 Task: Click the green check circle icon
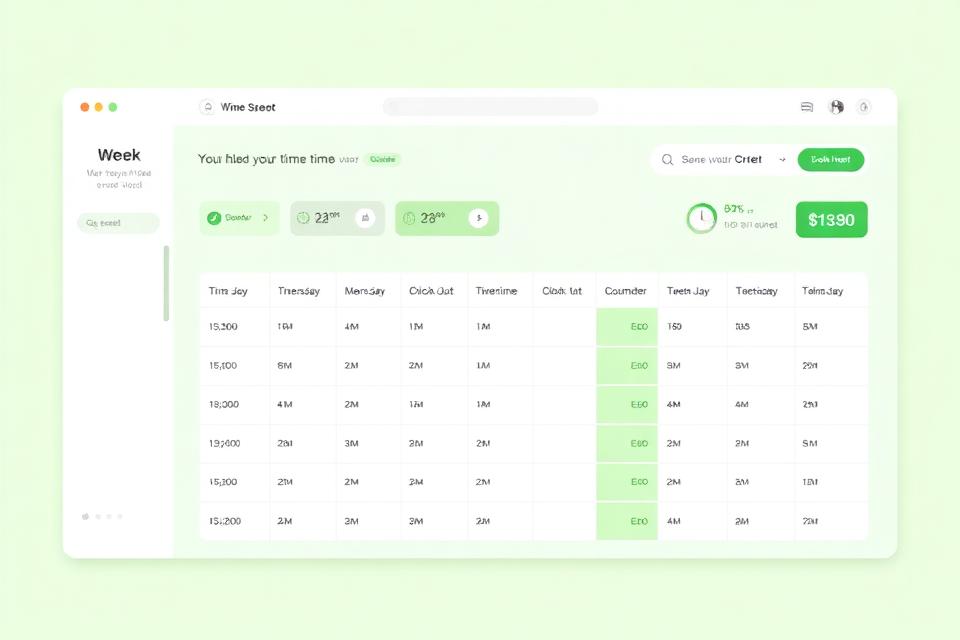214,218
